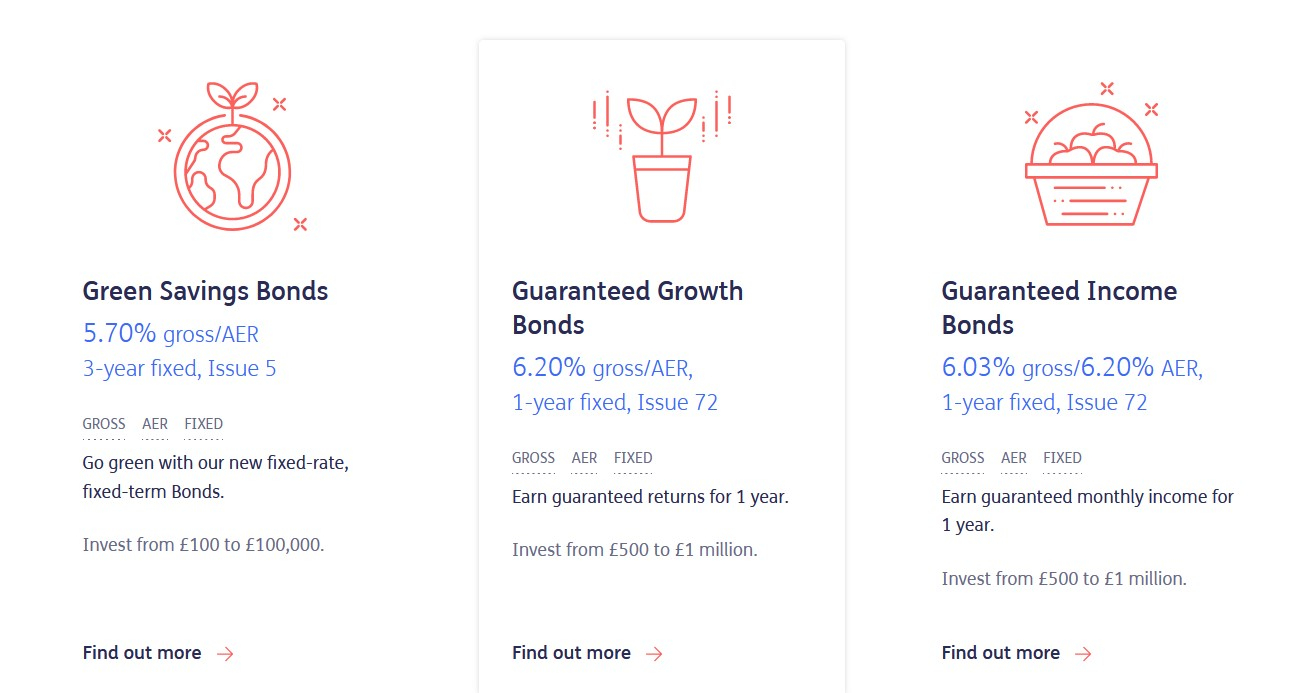Show GROSS definition under Guaranteed Growth Bonds

click(533, 458)
